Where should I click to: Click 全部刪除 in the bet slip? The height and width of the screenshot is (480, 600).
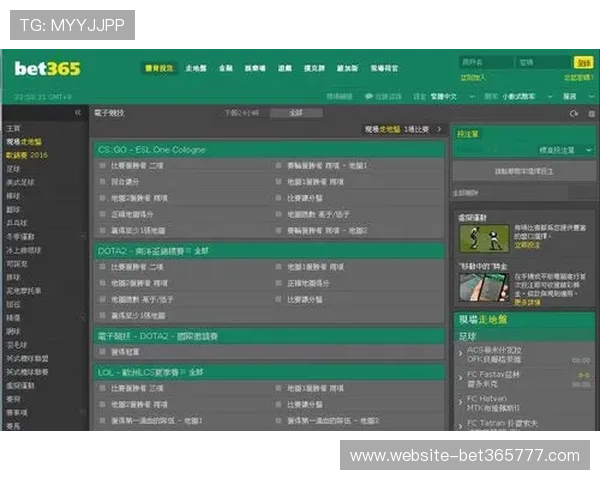click(x=465, y=193)
